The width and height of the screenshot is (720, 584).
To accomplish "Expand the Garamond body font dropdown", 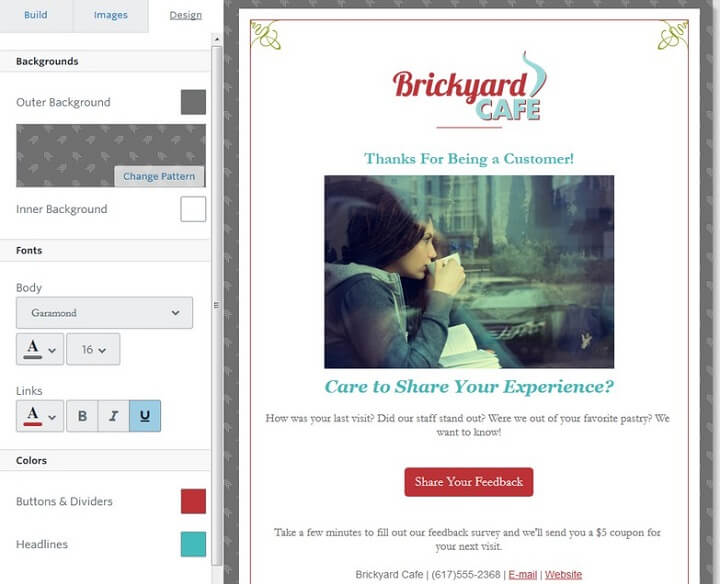I will (x=104, y=313).
